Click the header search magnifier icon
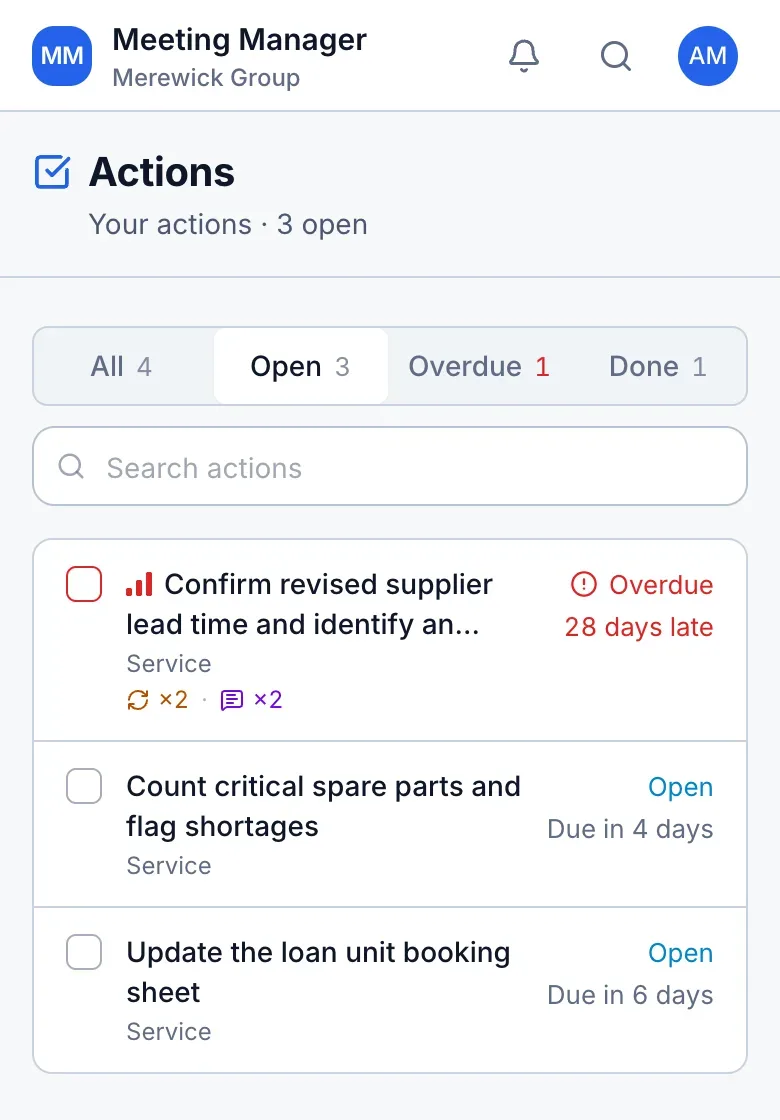The image size is (780, 1120). (616, 56)
